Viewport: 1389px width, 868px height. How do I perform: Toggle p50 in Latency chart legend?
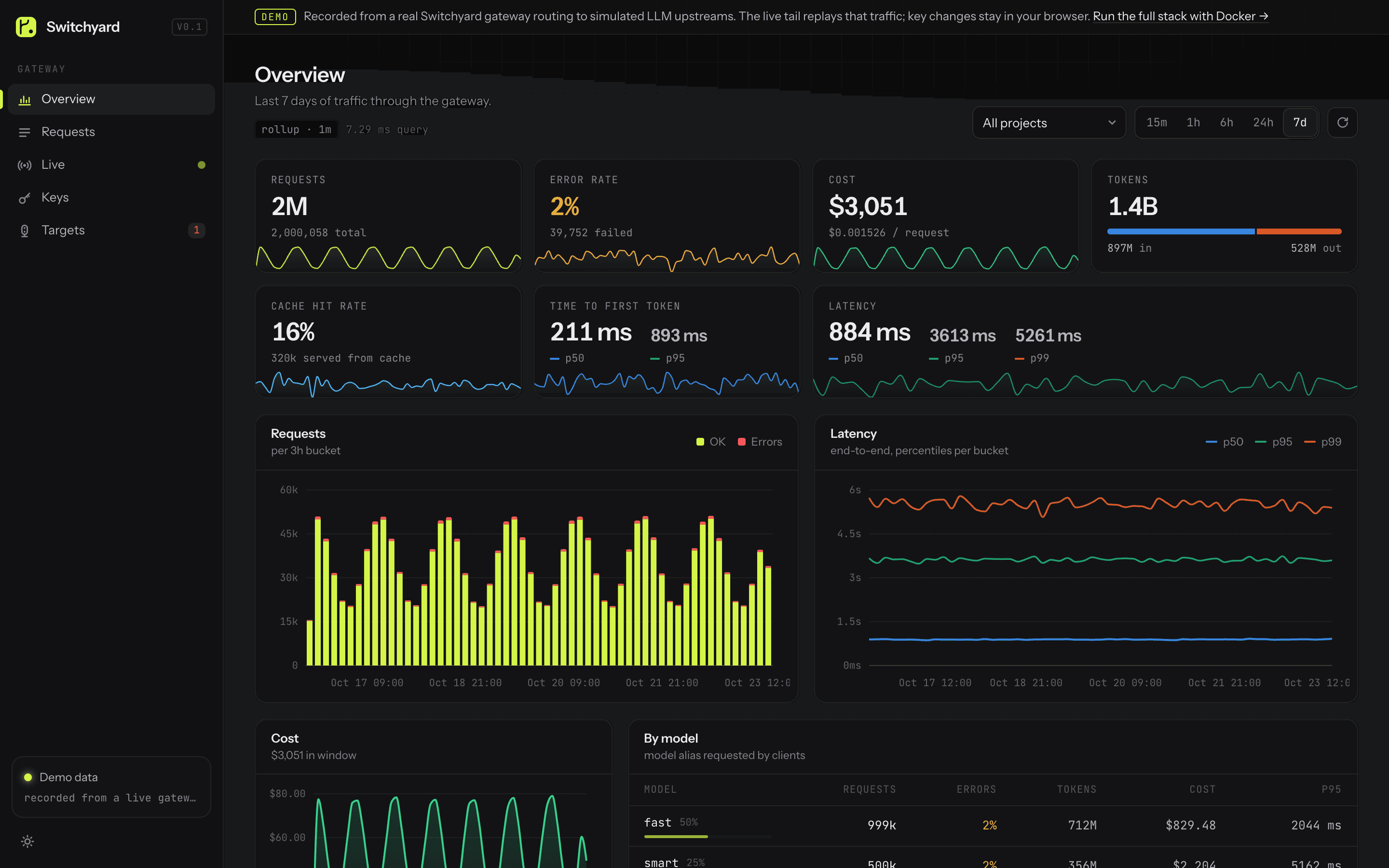coord(1224,441)
